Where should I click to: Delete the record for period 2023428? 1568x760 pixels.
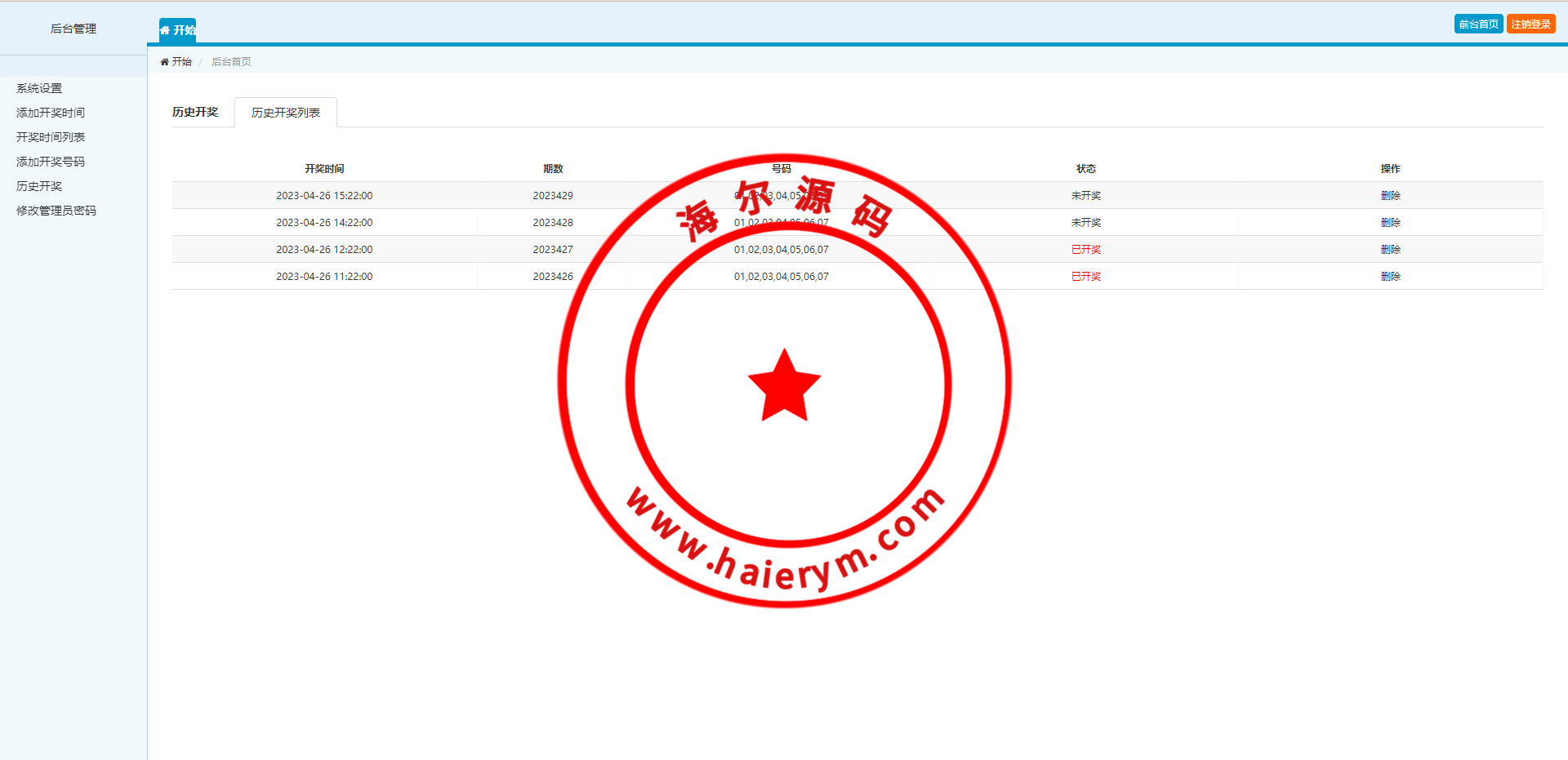[1390, 223]
